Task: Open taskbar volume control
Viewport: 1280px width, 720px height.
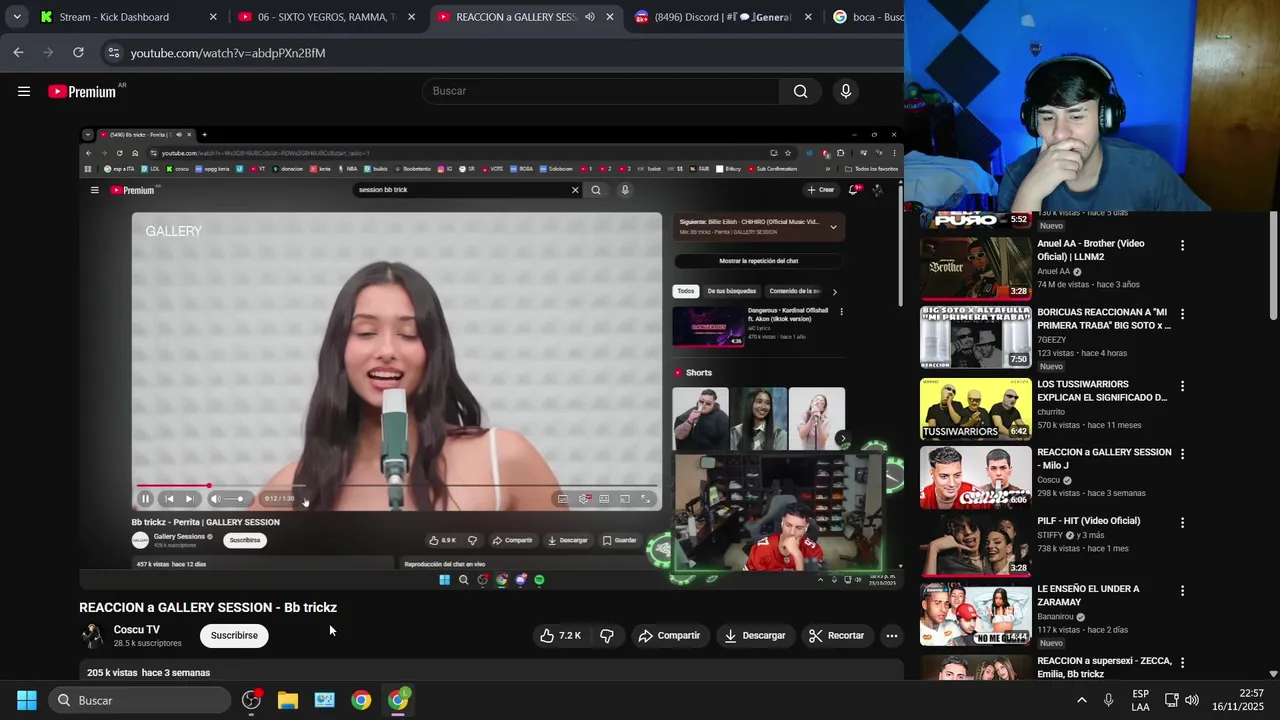Action: [x=1191, y=700]
